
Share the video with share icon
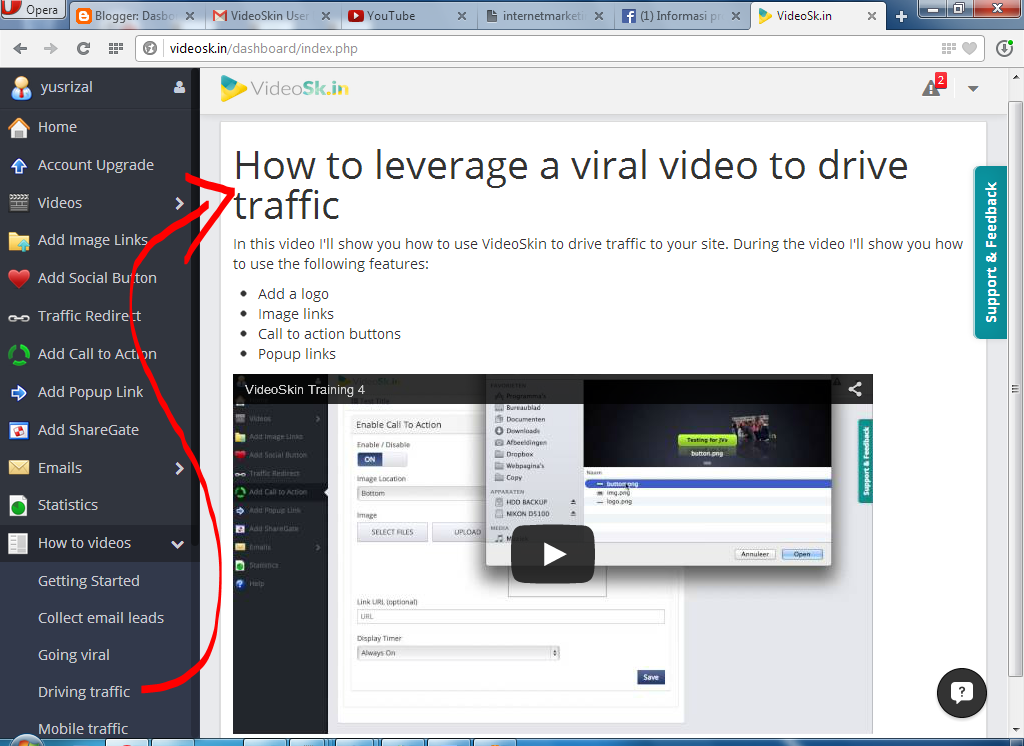854,389
